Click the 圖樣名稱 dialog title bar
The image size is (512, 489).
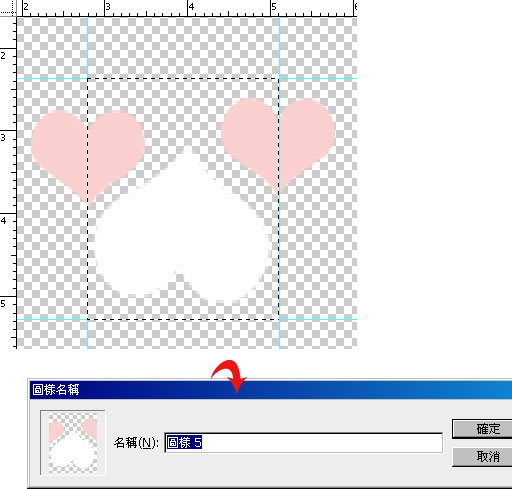click(271, 389)
